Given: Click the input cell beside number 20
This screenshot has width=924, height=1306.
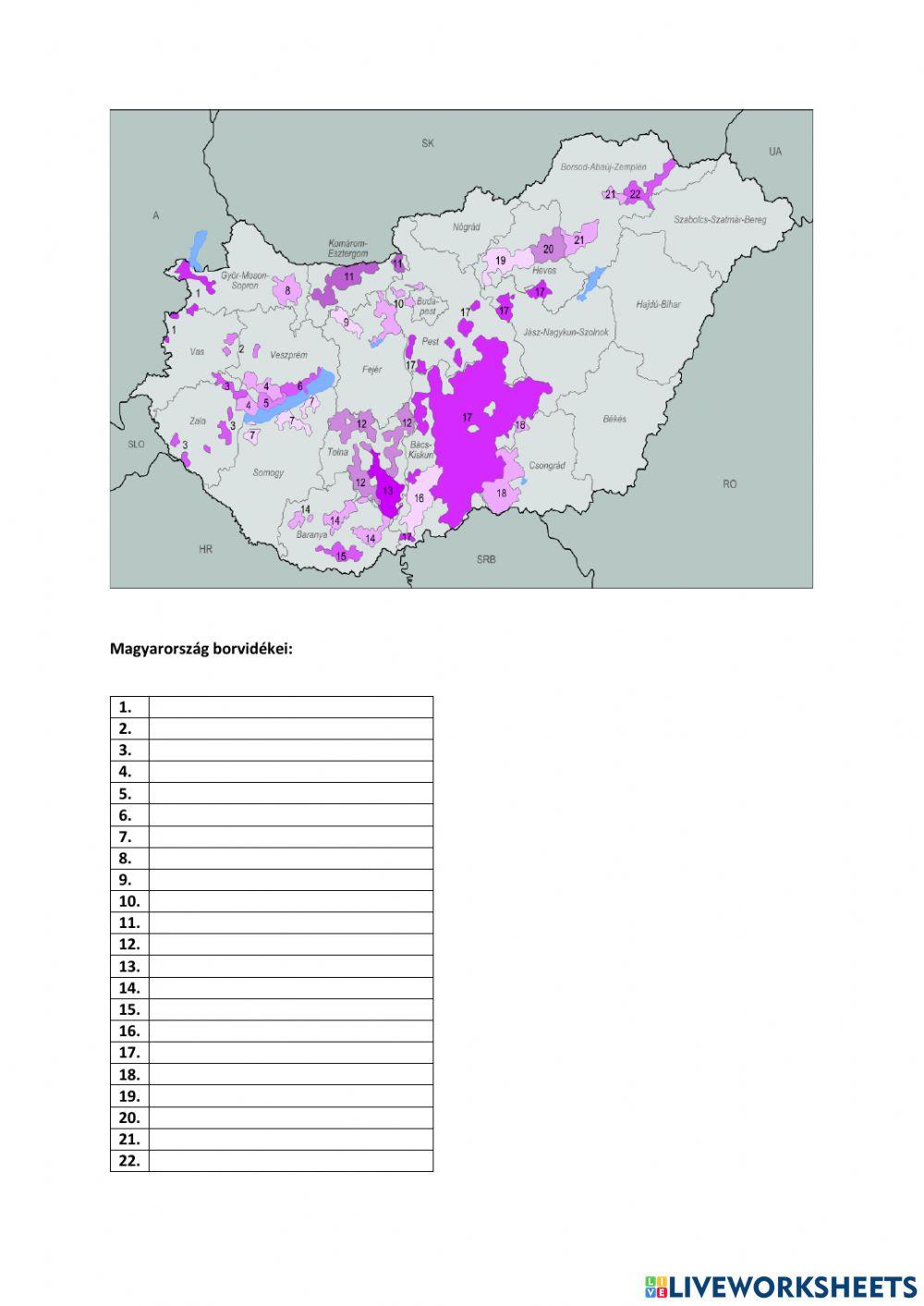Looking at the screenshot, I should click(290, 1117).
